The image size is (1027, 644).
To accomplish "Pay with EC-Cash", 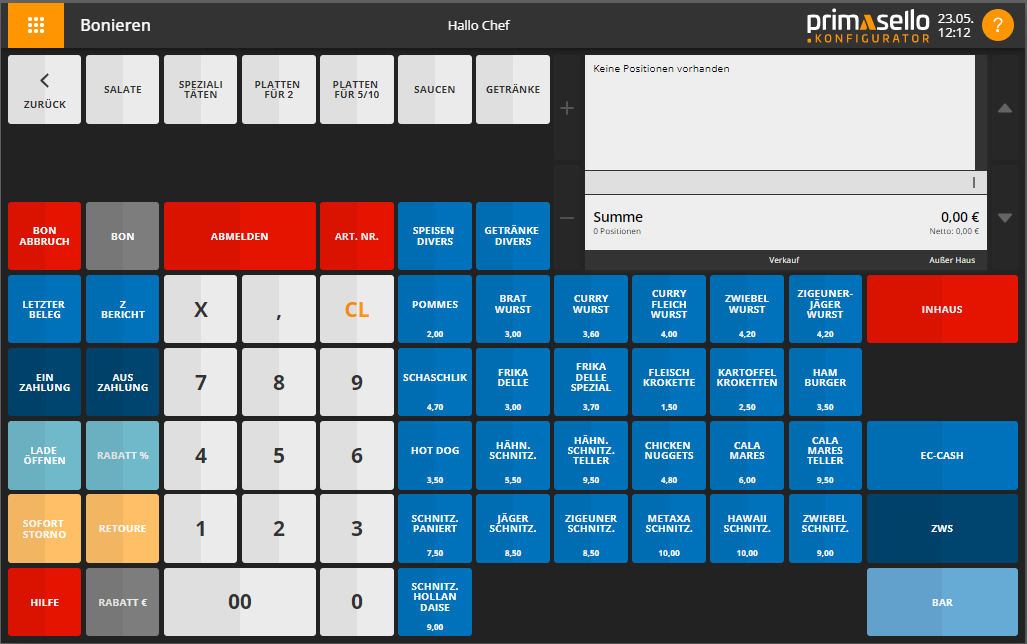I will (x=942, y=455).
